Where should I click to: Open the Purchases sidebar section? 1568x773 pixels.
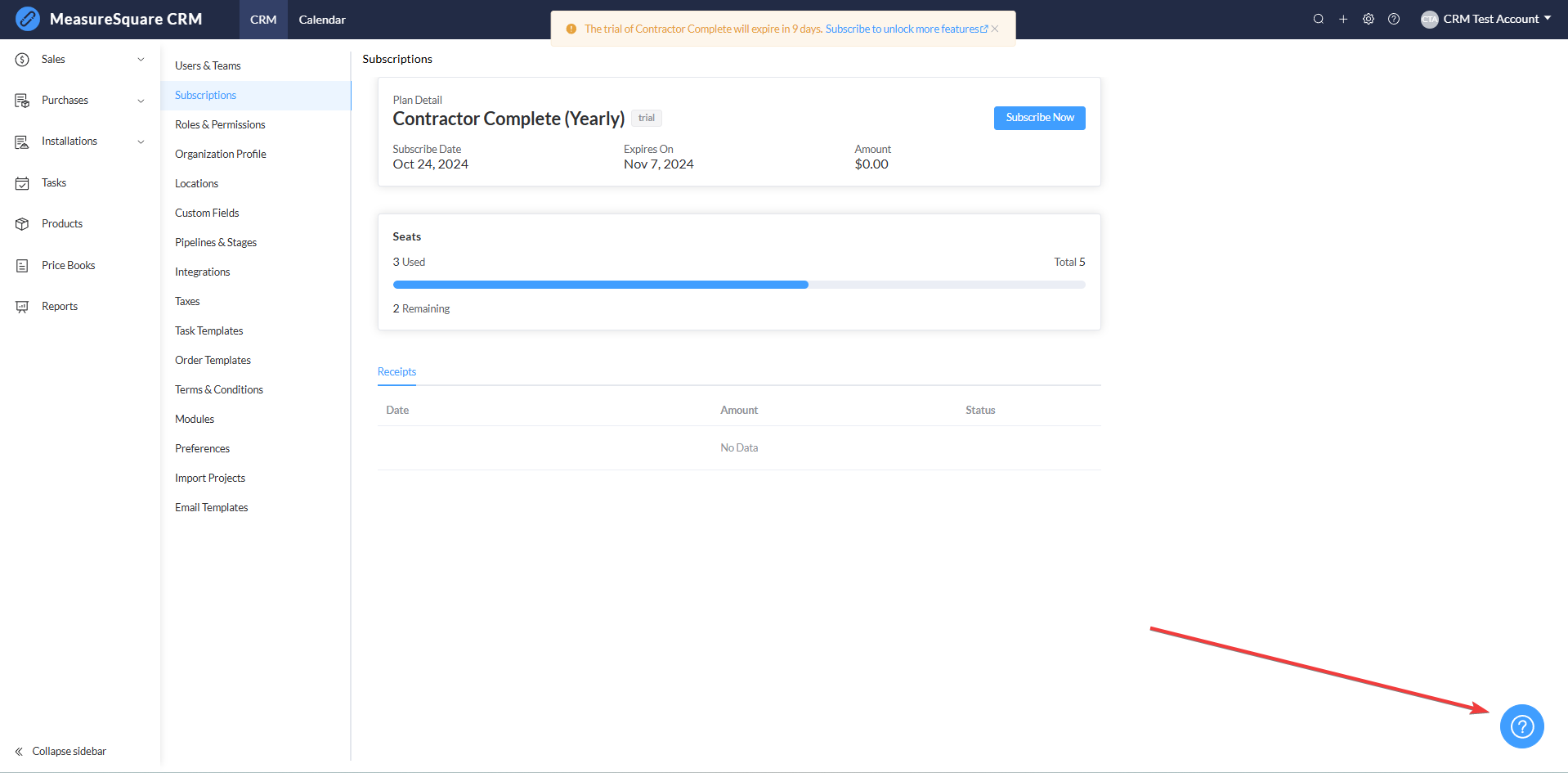tap(80, 101)
